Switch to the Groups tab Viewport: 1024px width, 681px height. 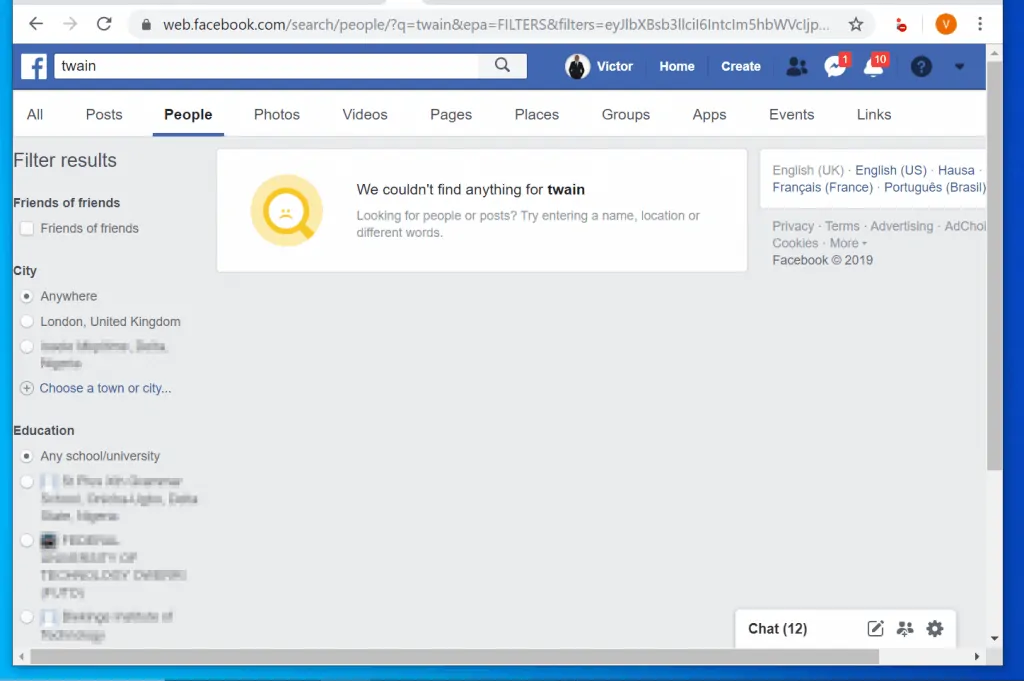(625, 114)
